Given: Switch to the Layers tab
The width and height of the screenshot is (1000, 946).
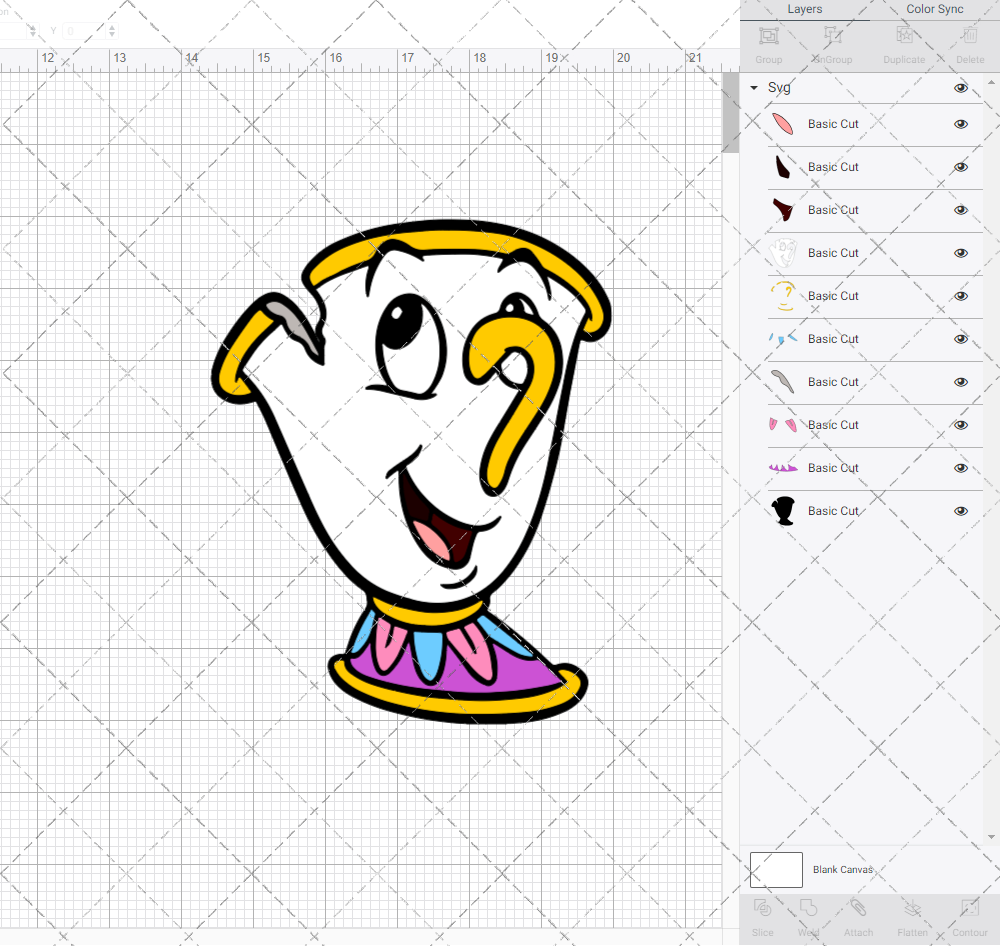Looking at the screenshot, I should [x=804, y=10].
